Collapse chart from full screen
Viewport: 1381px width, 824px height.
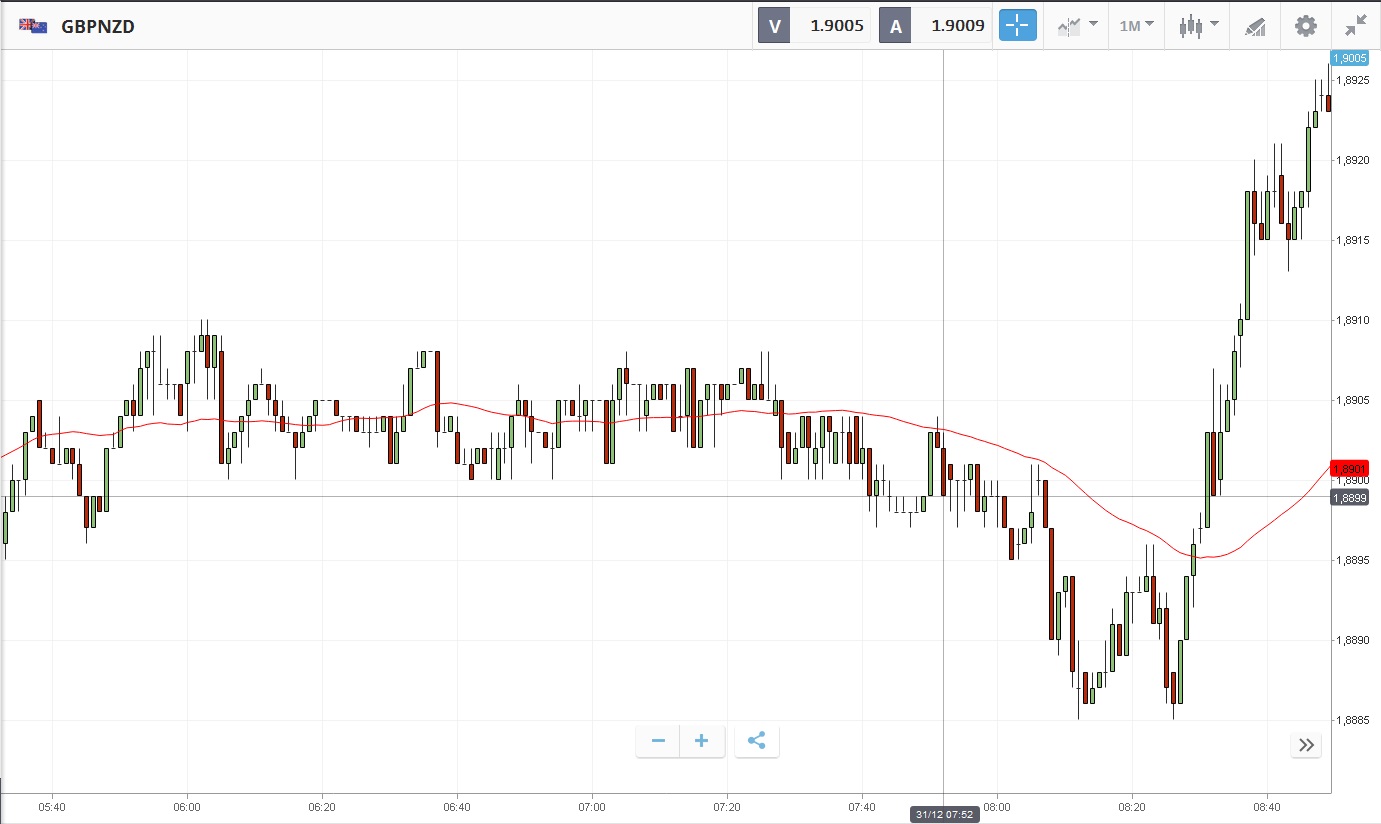tap(1356, 26)
